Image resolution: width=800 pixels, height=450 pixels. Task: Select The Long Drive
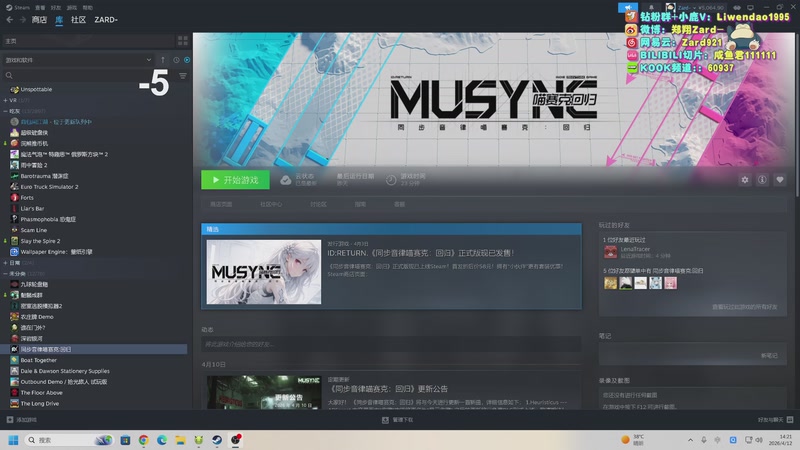tap(39, 404)
